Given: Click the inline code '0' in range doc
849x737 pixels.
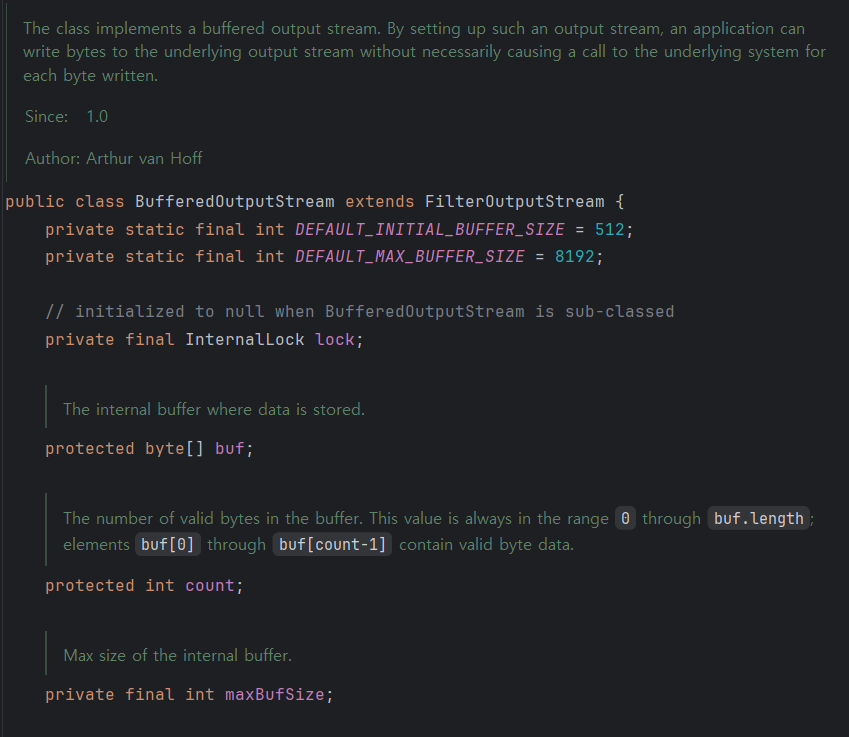Looking at the screenshot, I should pos(625,518).
